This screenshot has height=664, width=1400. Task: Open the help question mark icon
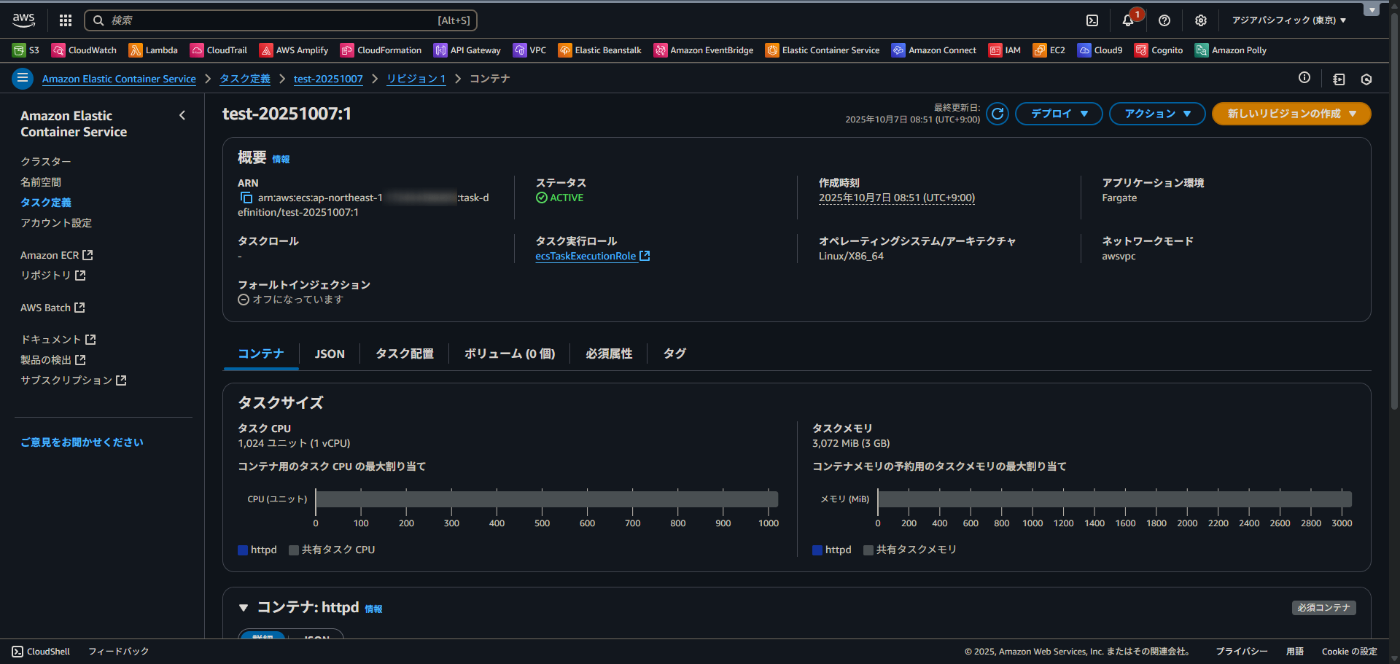pos(1164,20)
